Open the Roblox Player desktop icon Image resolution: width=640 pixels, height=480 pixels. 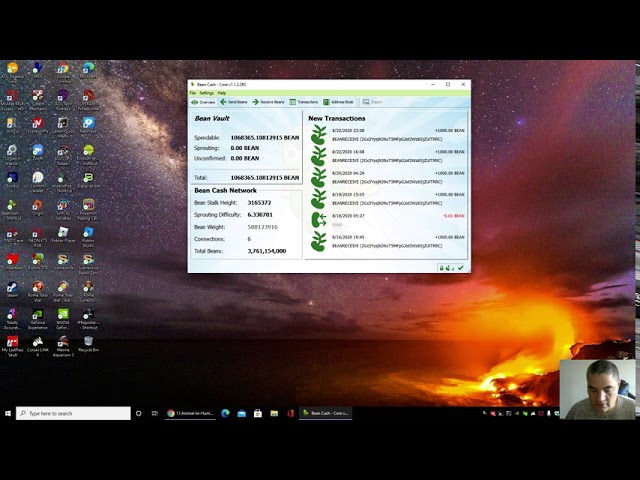(63, 235)
